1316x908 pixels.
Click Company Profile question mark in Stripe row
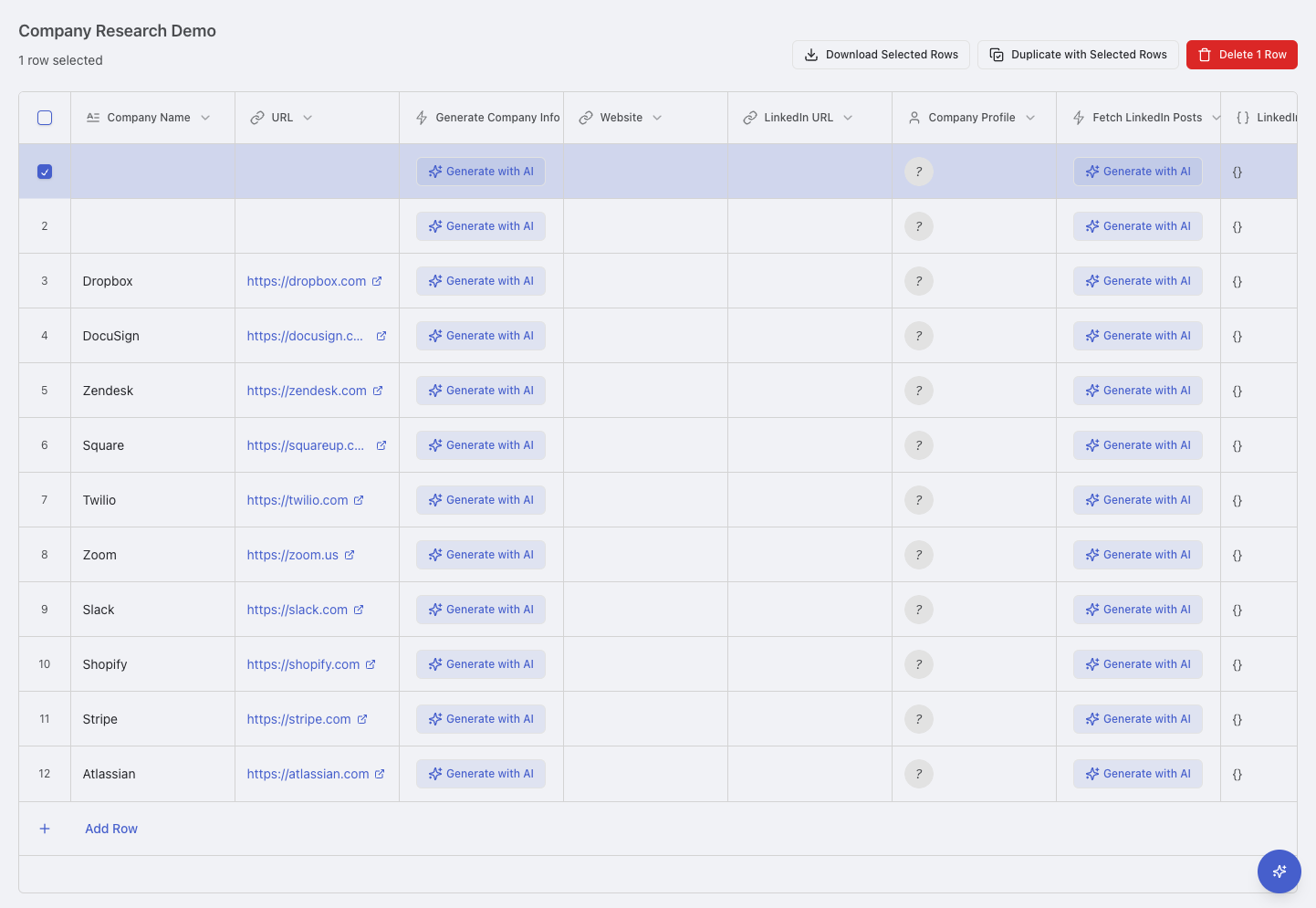(x=919, y=719)
